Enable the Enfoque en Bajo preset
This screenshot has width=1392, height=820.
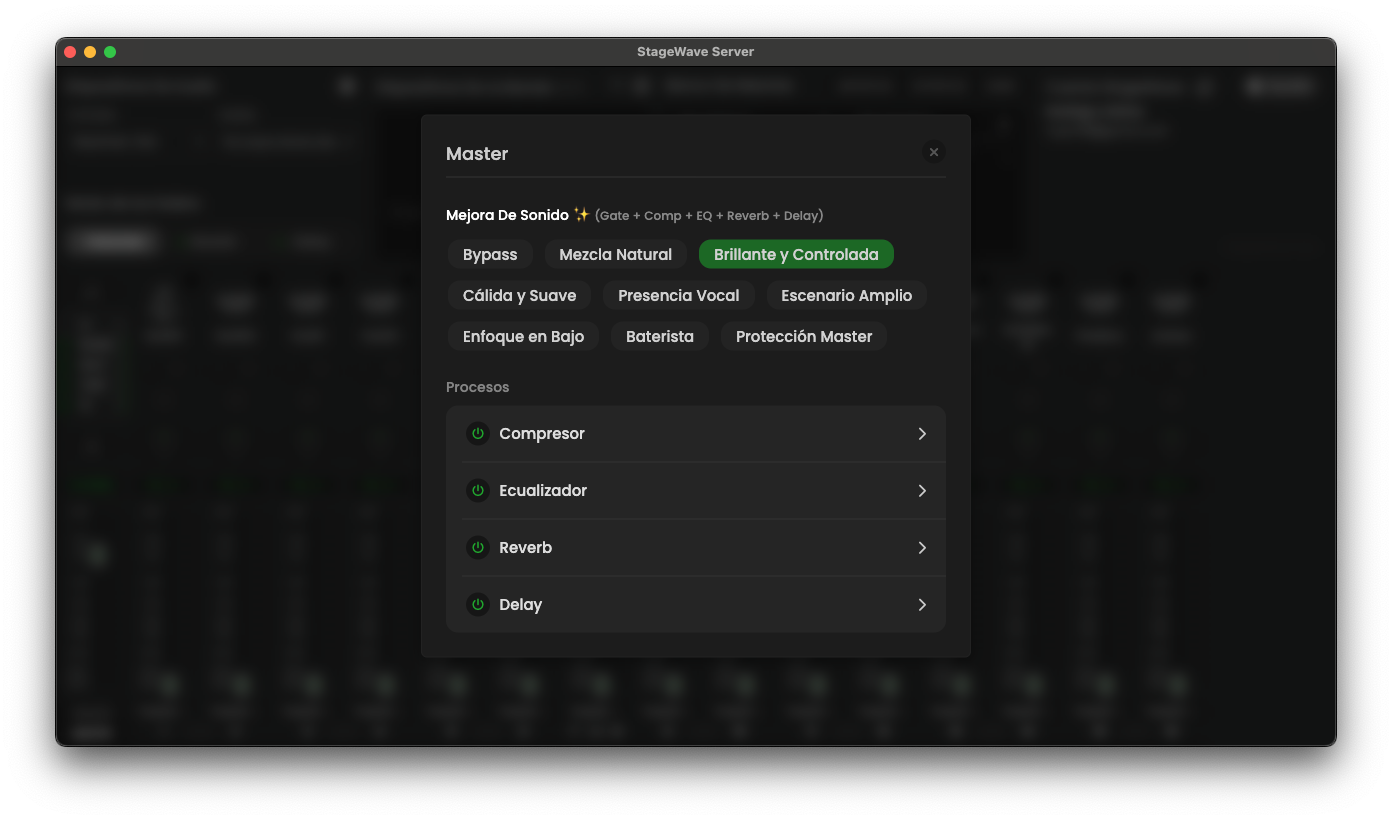coord(523,336)
